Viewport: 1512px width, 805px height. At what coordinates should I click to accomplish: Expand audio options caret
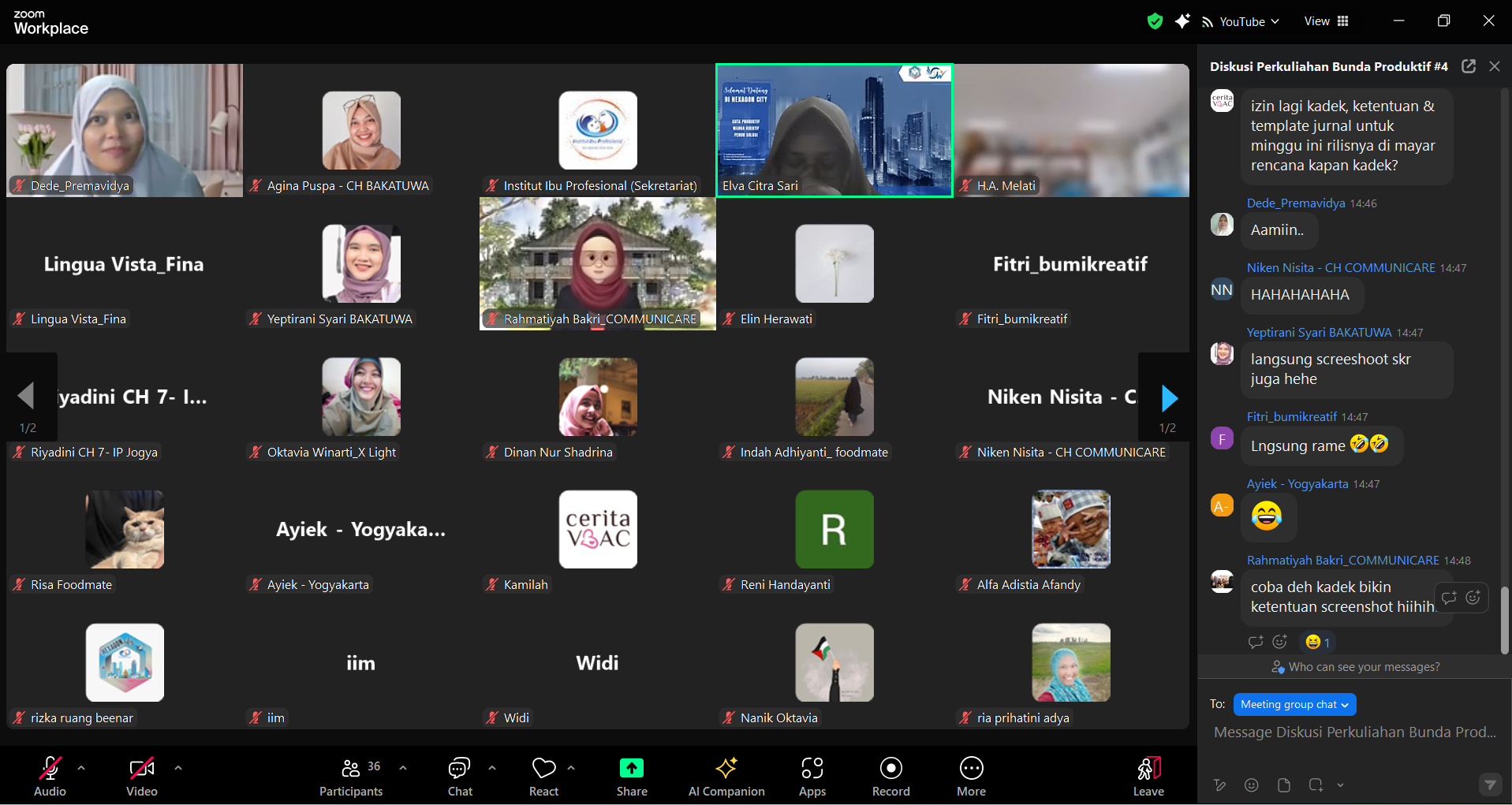(81, 767)
